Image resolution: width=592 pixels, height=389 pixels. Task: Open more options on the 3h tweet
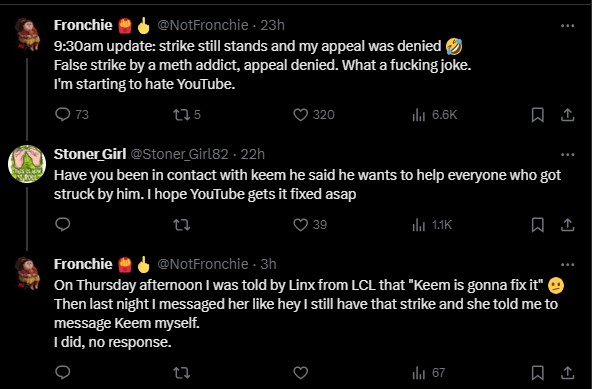567,265
